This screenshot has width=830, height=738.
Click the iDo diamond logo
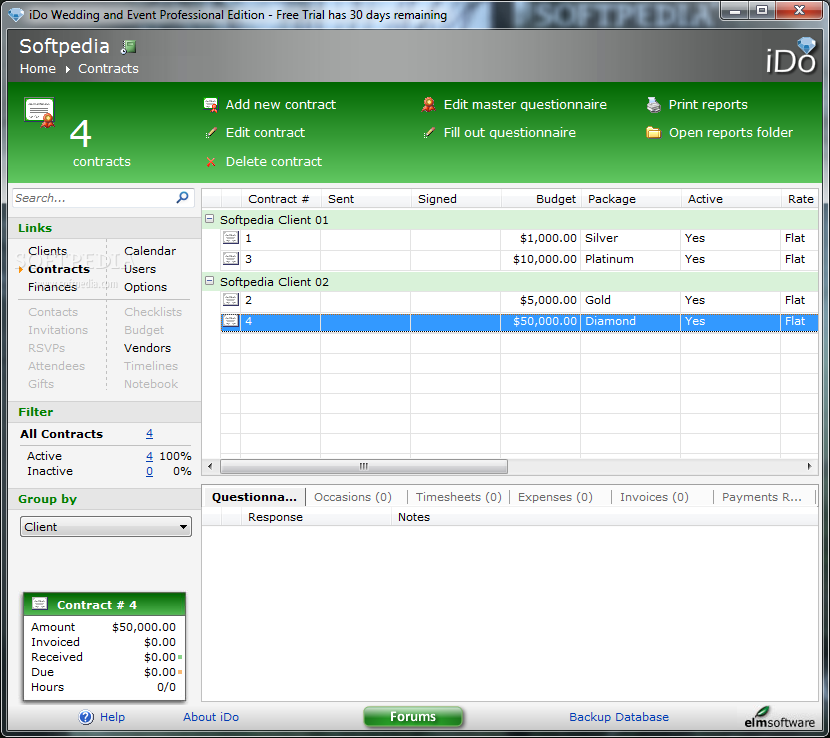(x=793, y=57)
